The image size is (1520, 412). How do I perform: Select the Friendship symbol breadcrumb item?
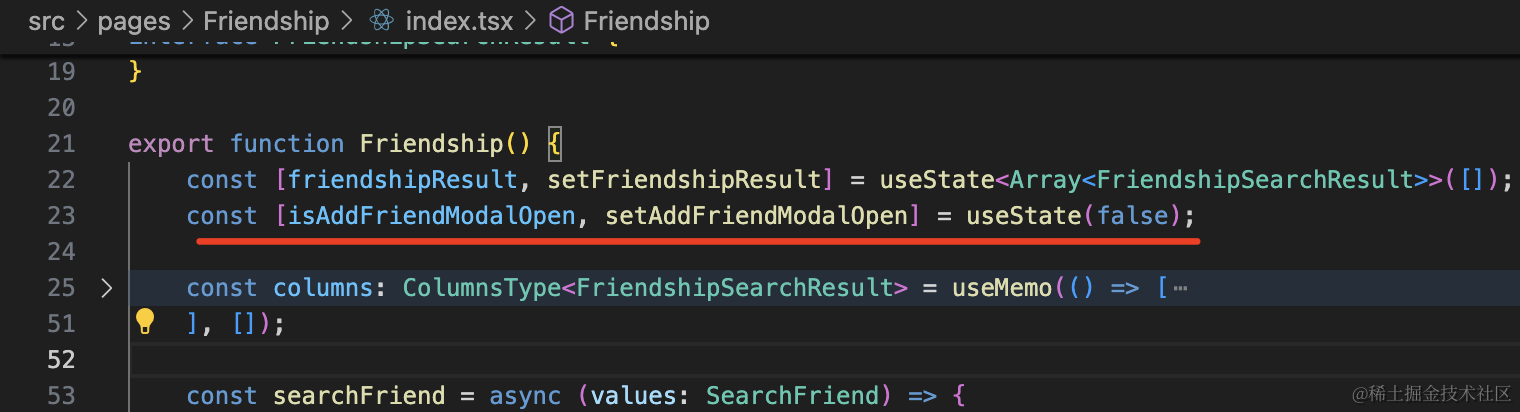(x=646, y=20)
